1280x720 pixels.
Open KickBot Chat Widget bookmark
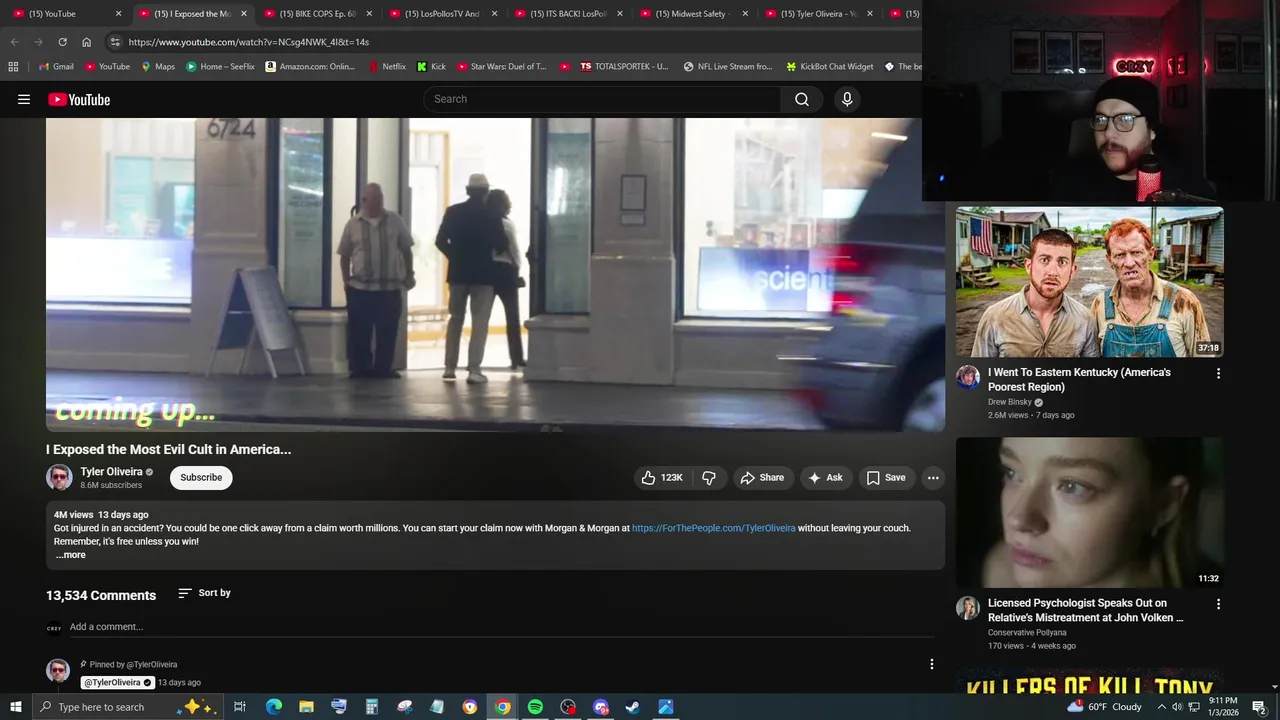(x=829, y=67)
